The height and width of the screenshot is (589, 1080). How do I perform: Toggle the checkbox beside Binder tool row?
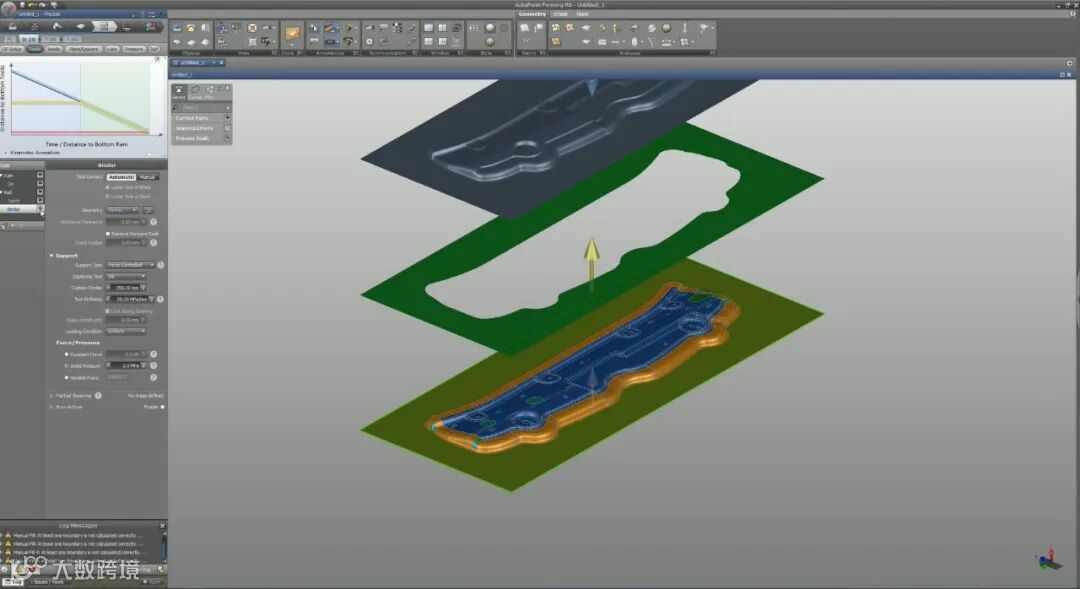click(40, 209)
